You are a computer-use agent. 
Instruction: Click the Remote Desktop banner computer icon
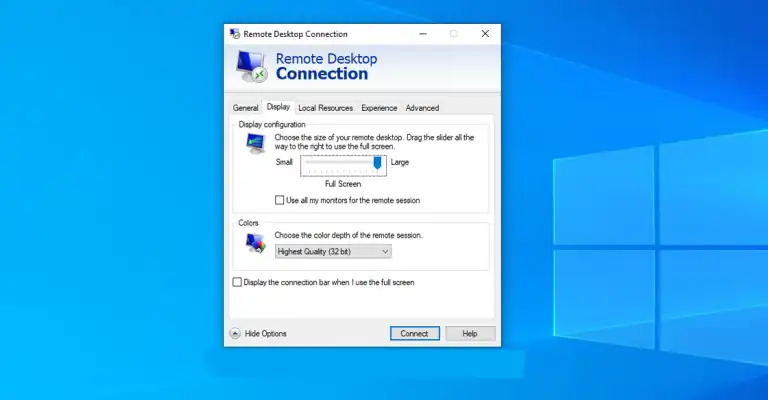click(252, 66)
